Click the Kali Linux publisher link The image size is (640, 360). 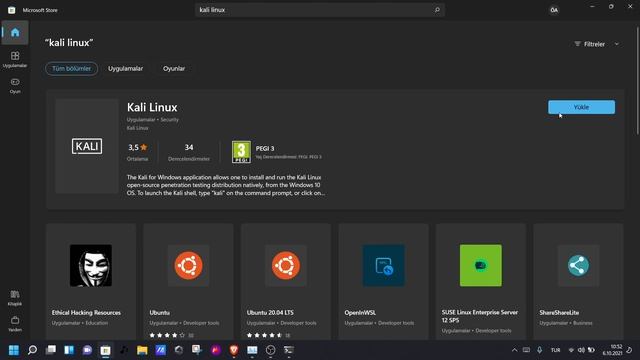pyautogui.click(x=138, y=128)
